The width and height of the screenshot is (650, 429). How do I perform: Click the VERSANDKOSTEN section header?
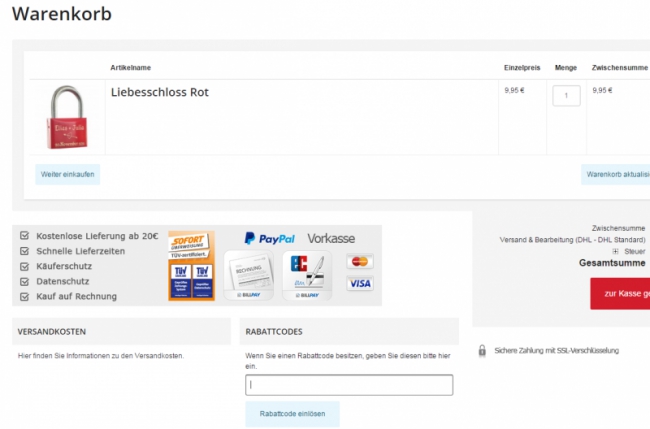[x=121, y=332]
